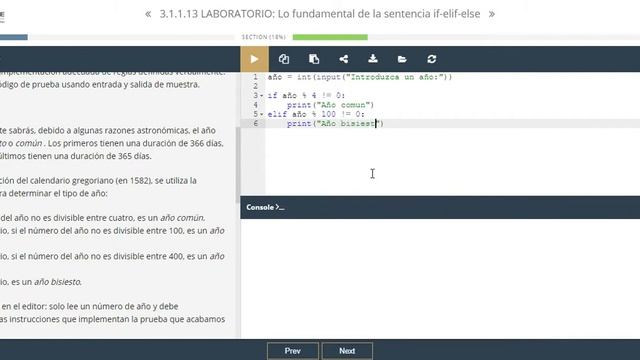Click the paste icon in editor toolbar
Viewport: 640px width, 360px height.
[314, 59]
